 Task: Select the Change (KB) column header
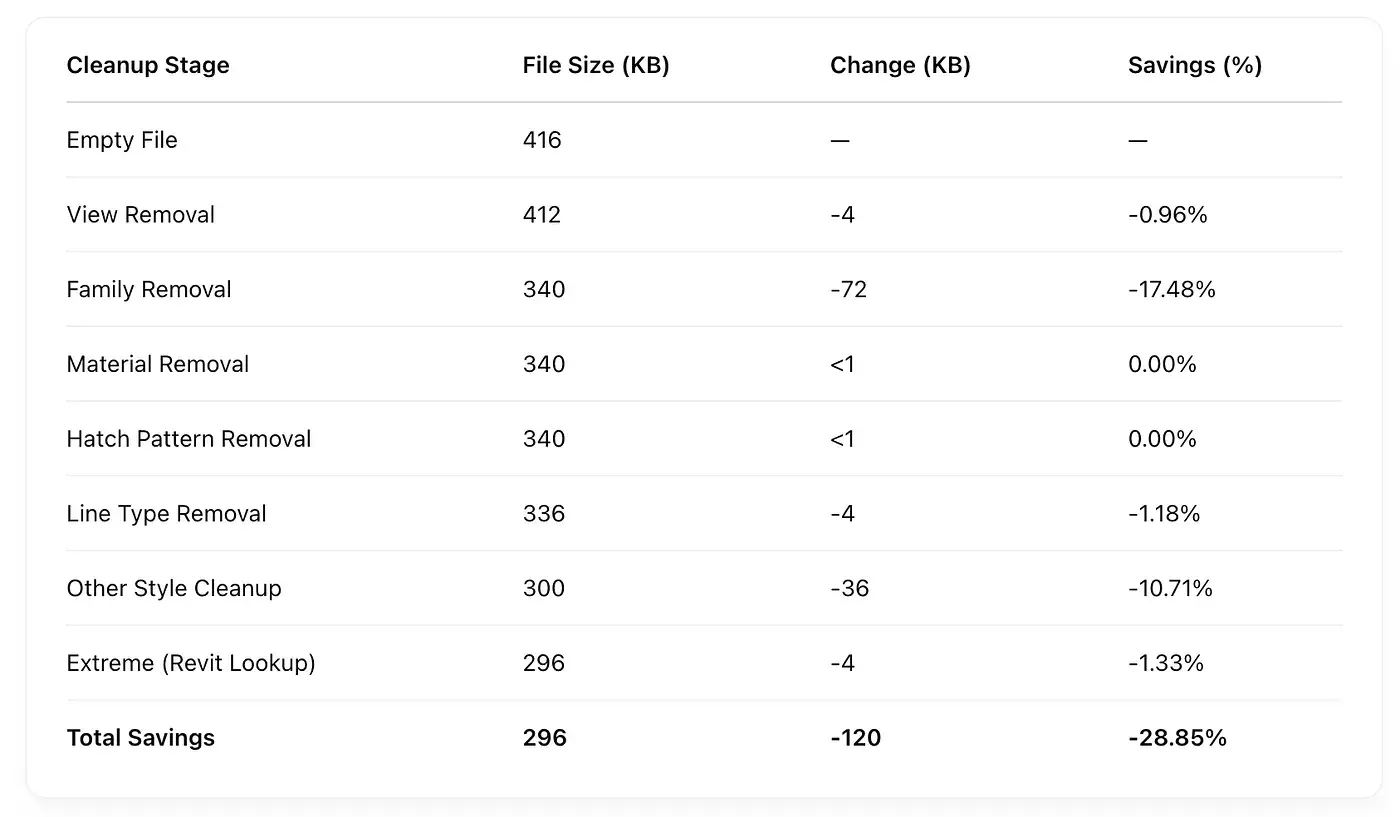tap(900, 66)
